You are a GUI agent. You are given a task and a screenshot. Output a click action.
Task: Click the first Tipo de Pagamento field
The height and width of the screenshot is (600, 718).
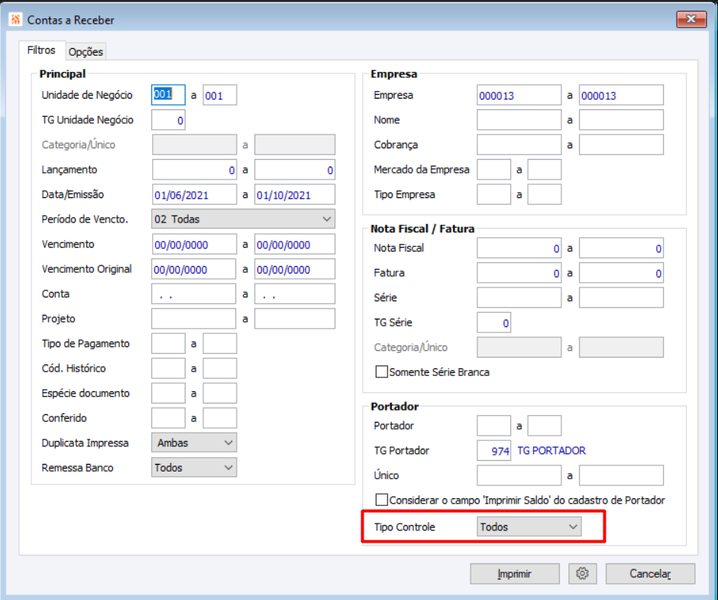click(x=169, y=344)
